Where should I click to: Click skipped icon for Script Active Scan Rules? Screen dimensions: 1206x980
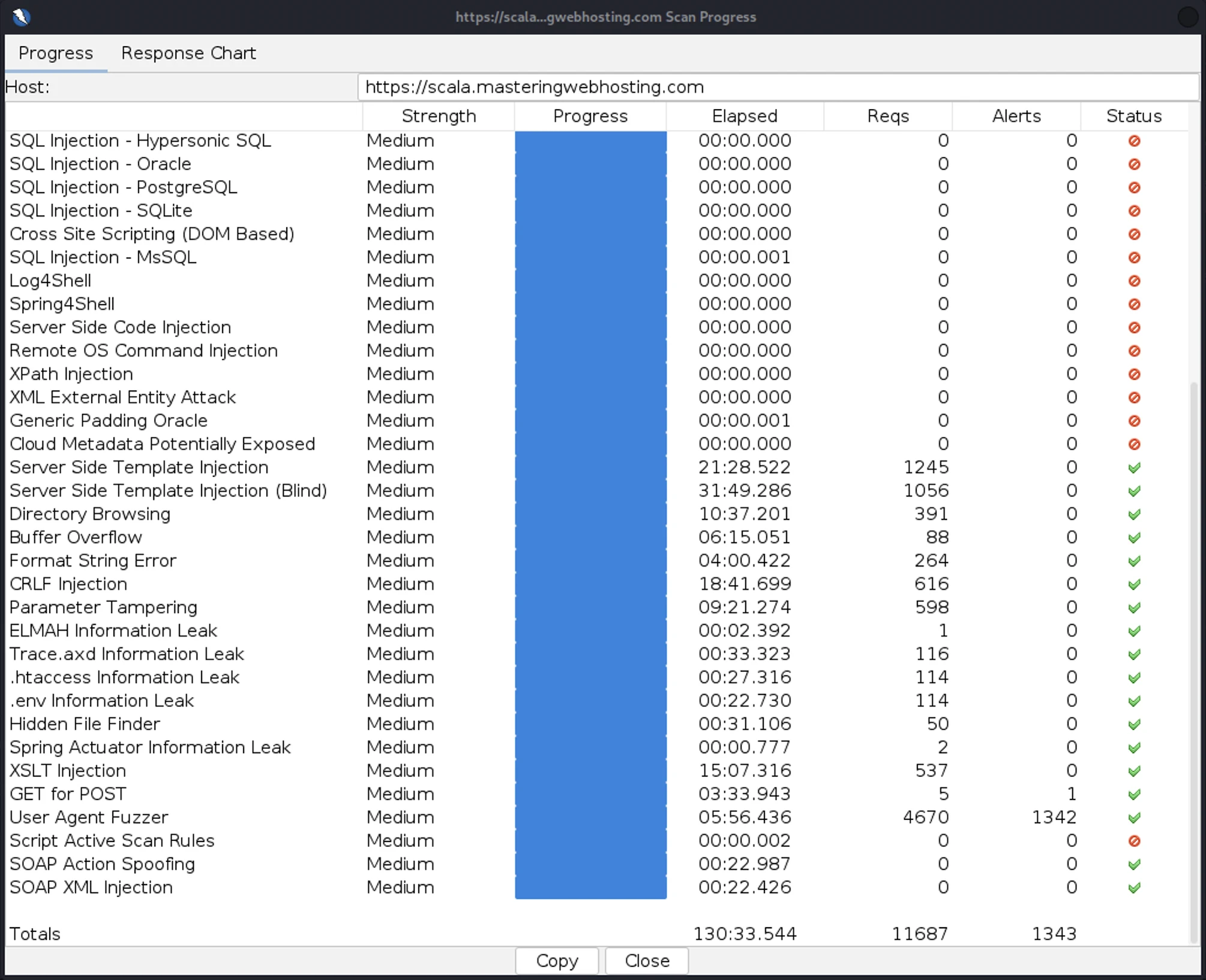[x=1134, y=841]
